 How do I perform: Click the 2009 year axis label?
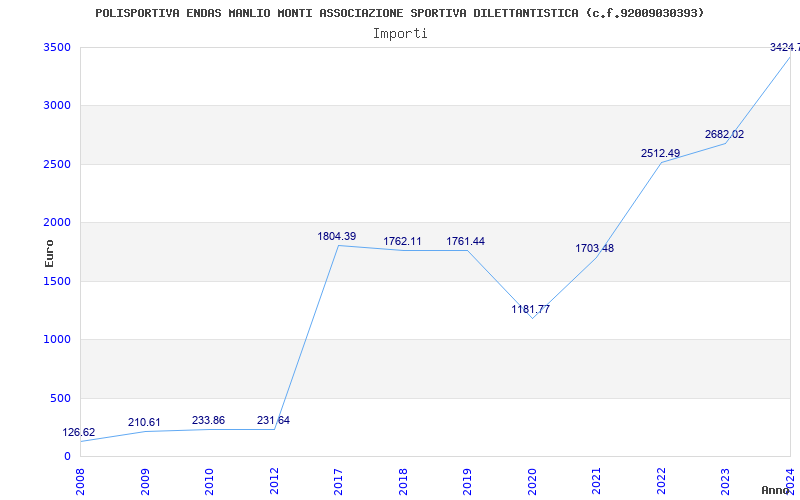point(145,481)
